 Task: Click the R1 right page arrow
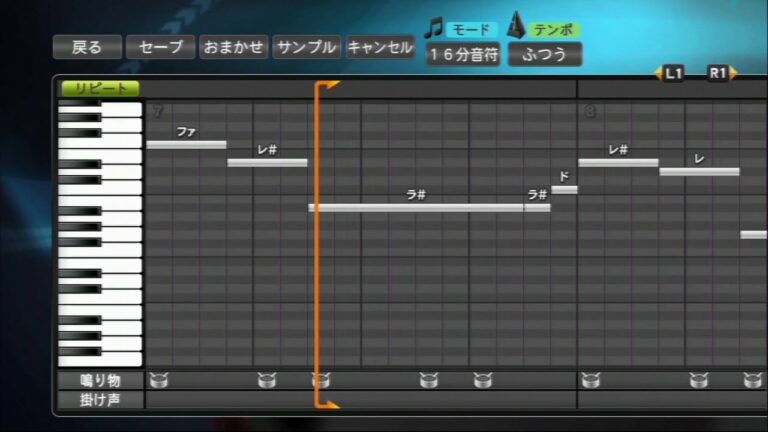click(720, 73)
